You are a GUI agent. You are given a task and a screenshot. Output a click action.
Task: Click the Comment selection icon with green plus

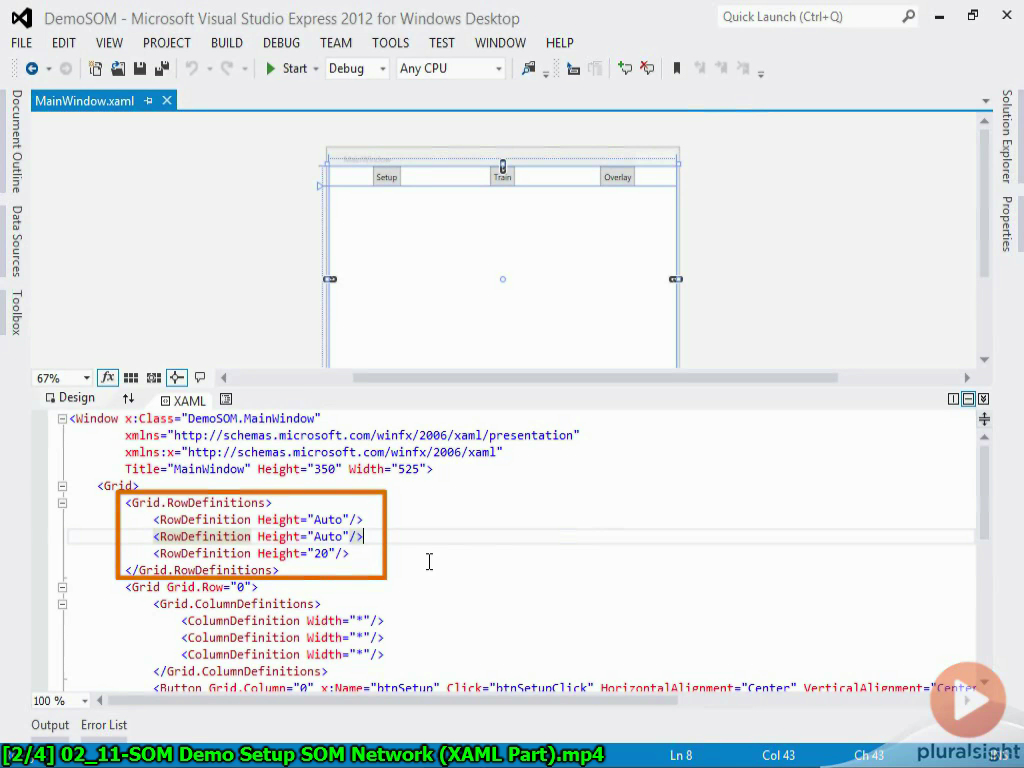625,68
